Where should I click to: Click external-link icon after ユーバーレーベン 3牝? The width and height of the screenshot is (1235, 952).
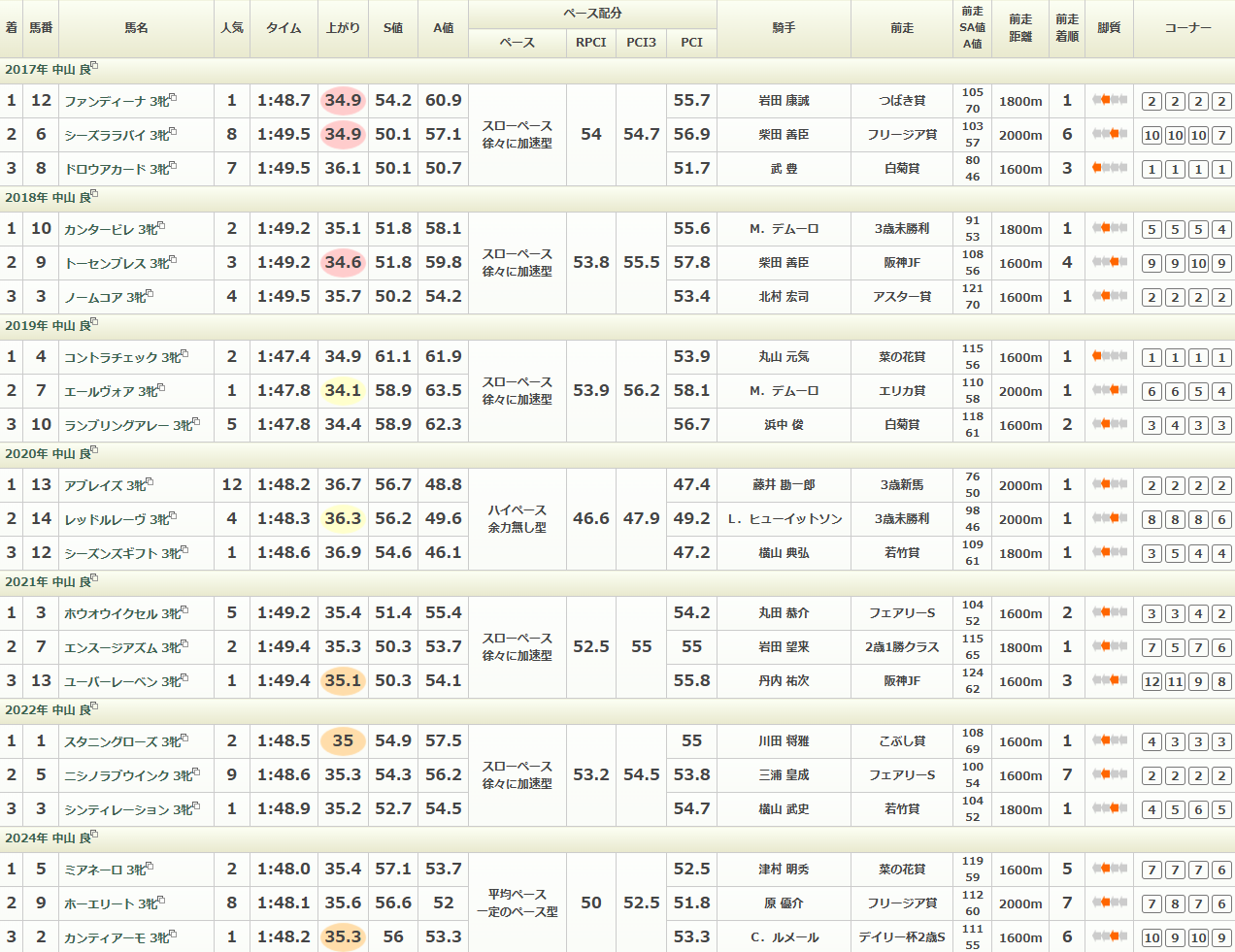coord(184,678)
